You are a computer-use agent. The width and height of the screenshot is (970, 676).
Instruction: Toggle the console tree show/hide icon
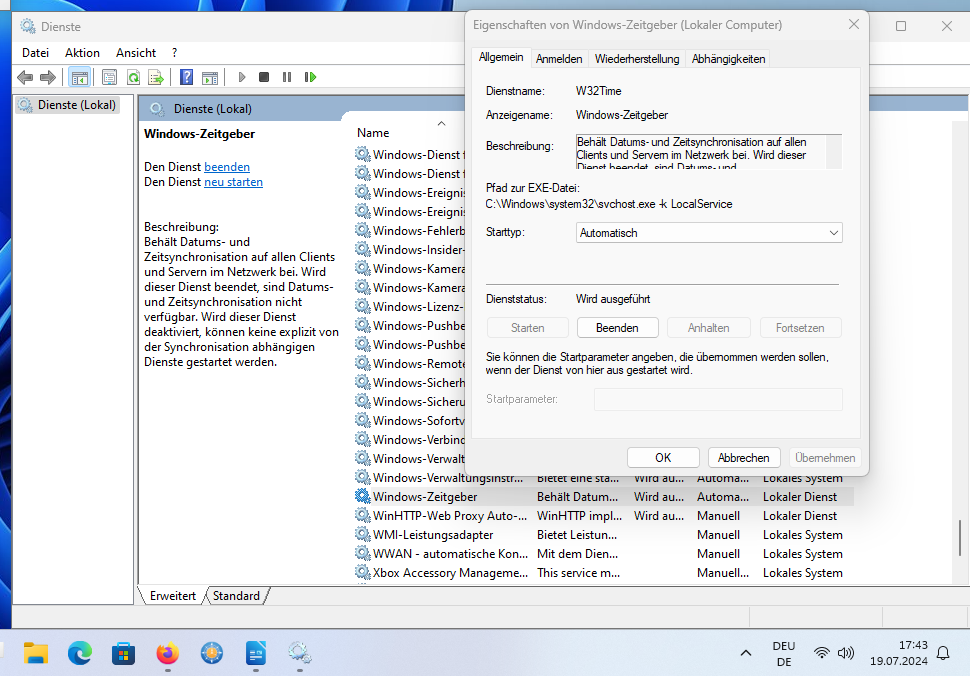79,77
